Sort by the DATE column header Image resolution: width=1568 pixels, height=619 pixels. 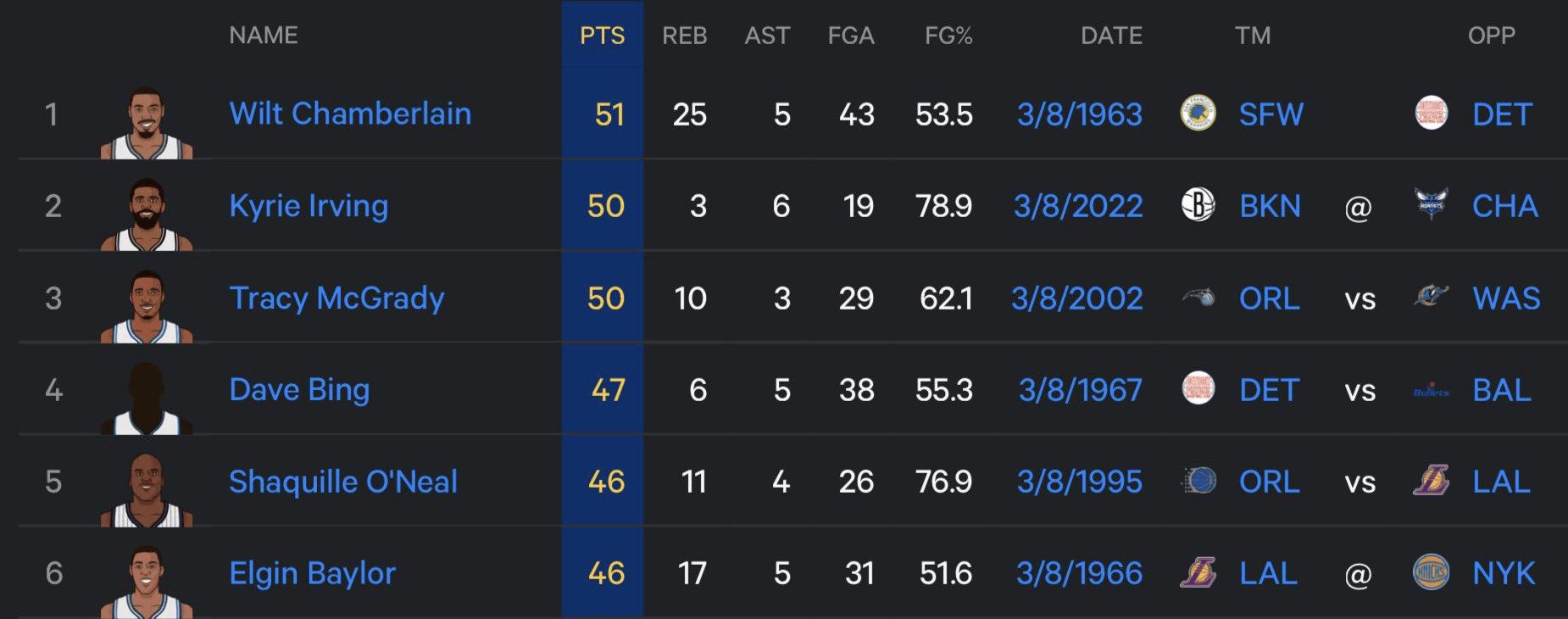click(x=1111, y=36)
